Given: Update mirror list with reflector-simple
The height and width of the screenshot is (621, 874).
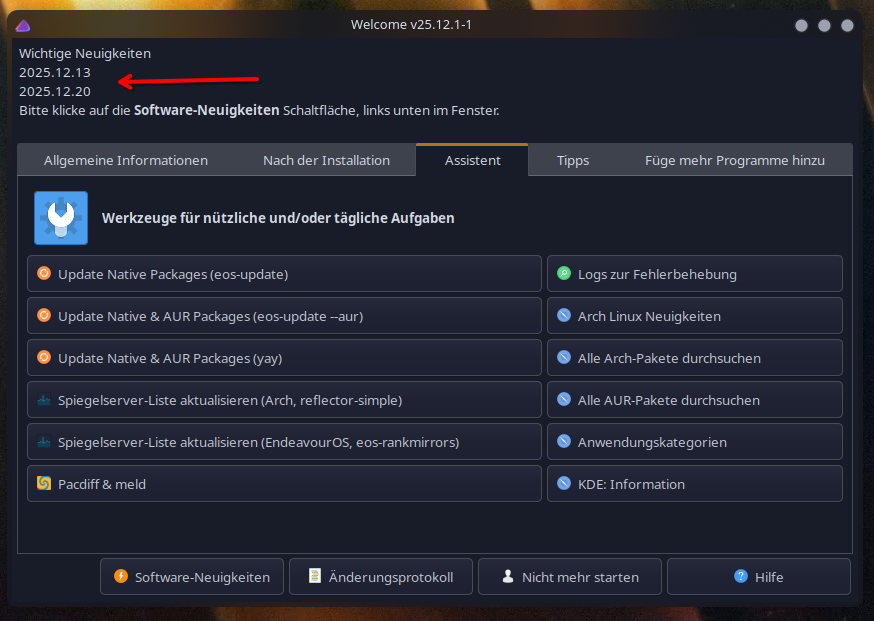Looking at the screenshot, I should coord(284,400).
